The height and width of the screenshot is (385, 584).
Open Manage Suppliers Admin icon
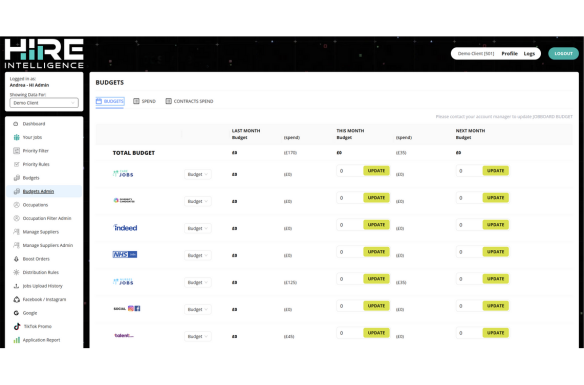pos(16,245)
